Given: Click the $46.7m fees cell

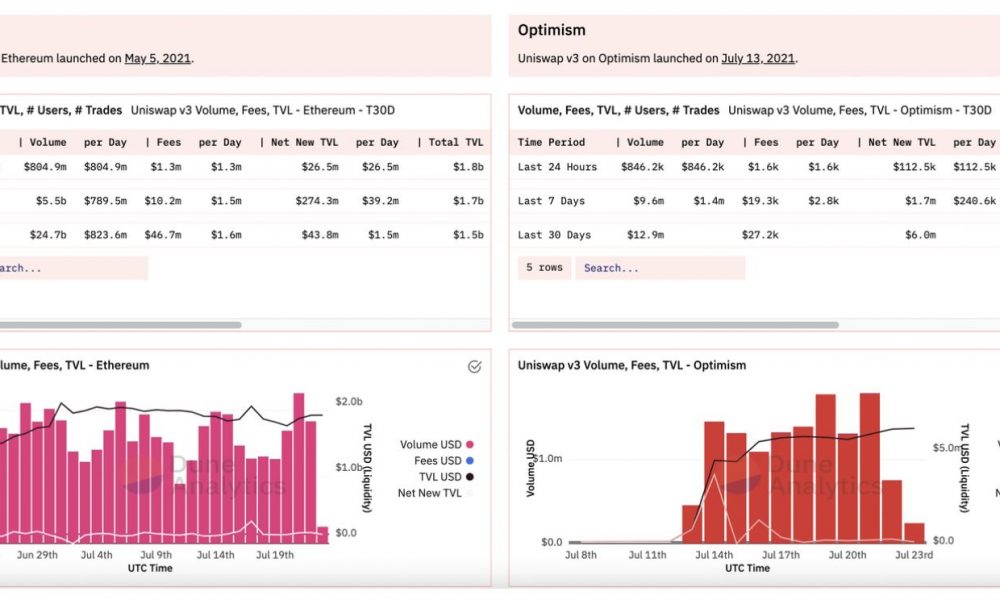Looking at the screenshot, I should coord(163,235).
